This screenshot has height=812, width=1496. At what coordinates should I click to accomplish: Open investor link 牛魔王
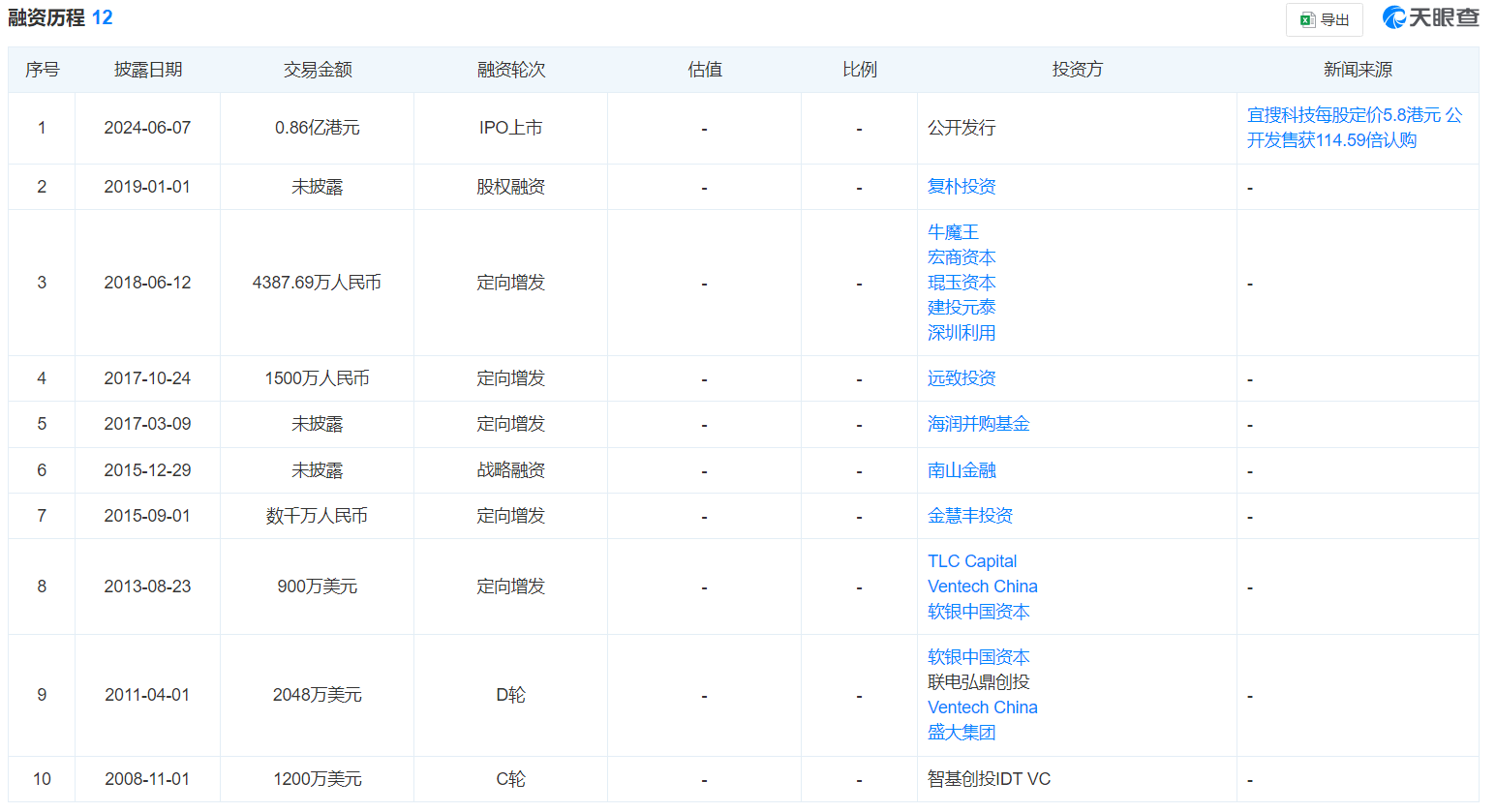tap(953, 232)
